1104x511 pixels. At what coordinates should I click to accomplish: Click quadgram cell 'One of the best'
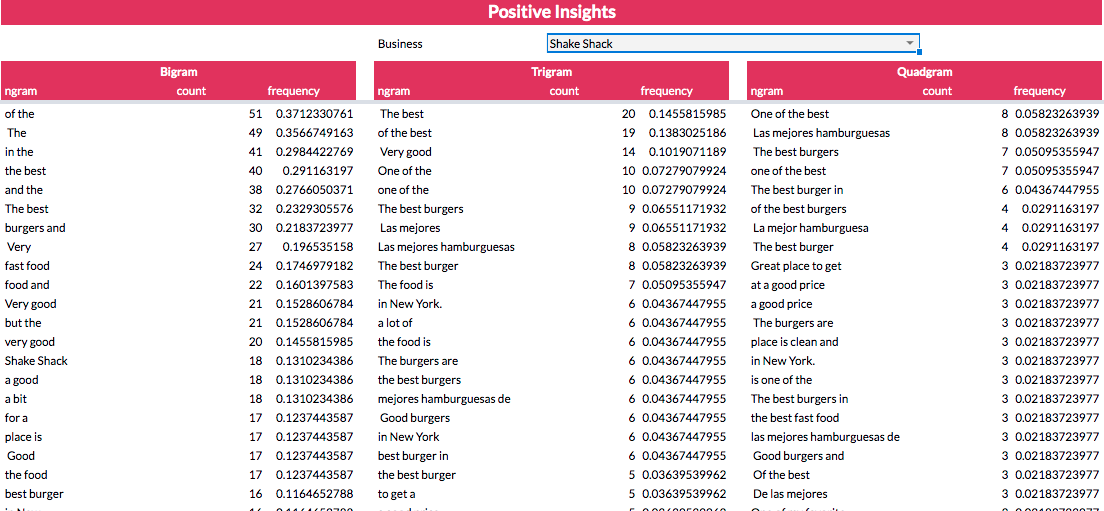[x=789, y=114]
